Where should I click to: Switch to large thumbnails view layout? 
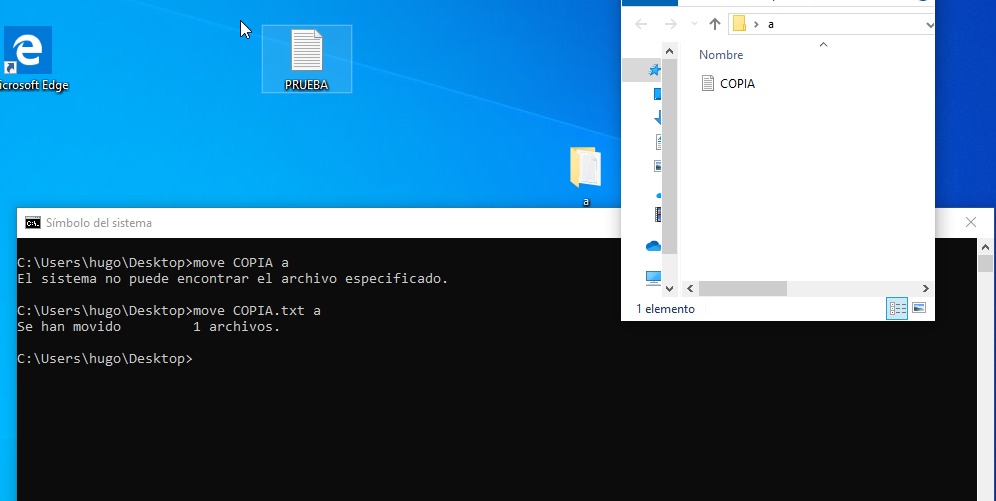coord(919,308)
